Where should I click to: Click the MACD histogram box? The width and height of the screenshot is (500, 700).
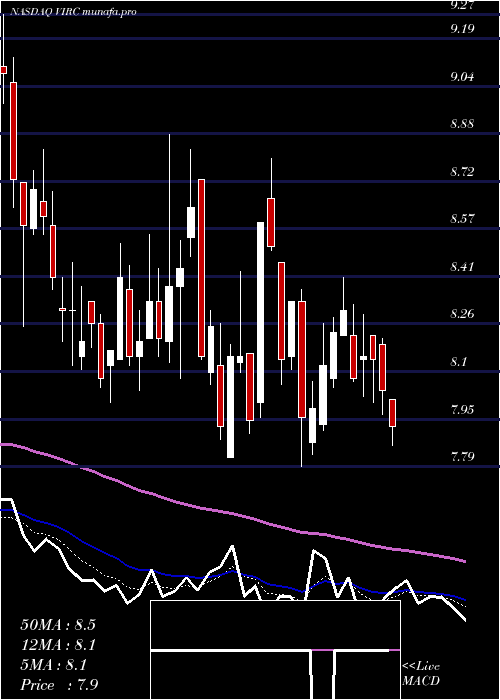275,650
